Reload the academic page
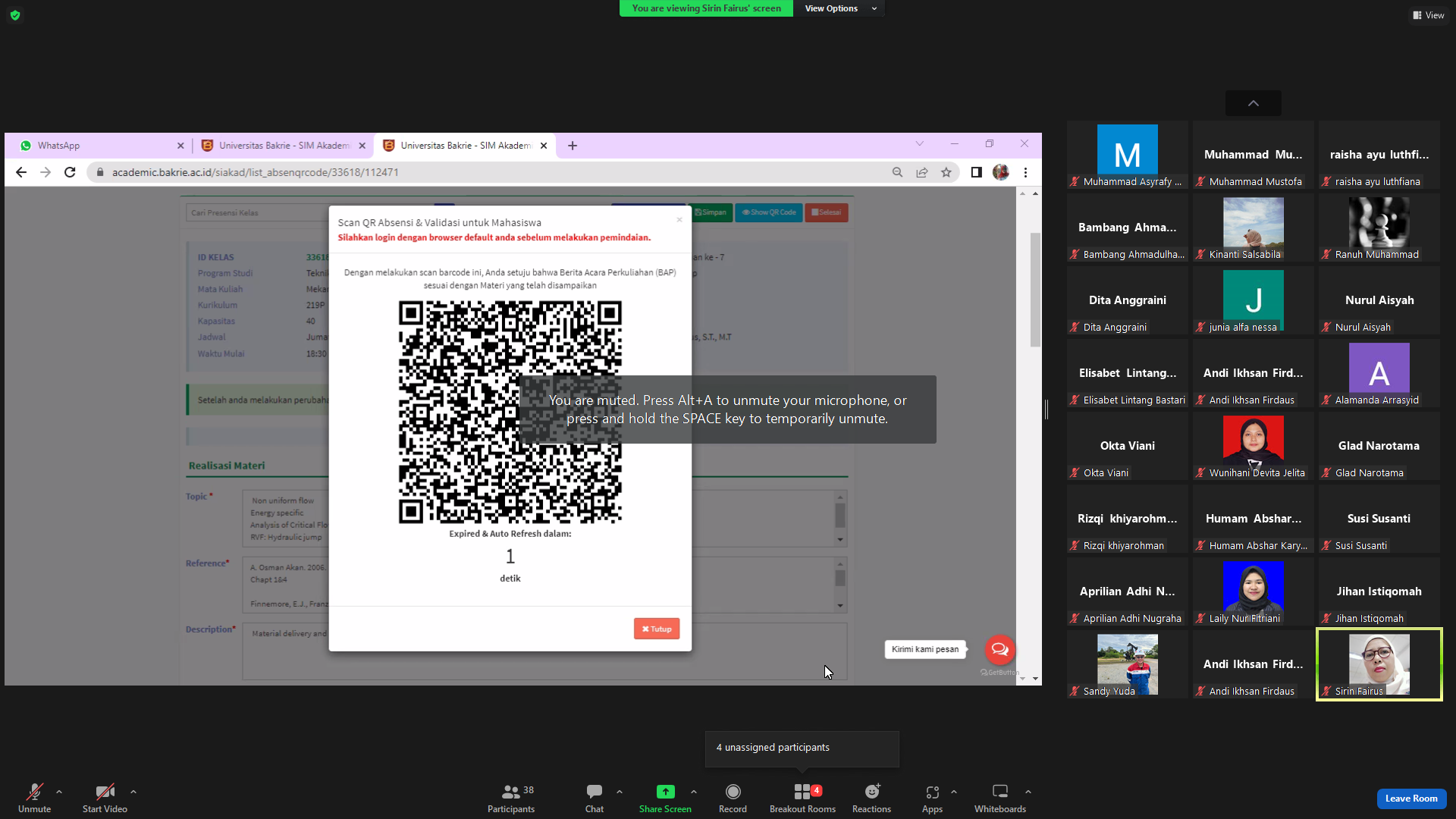1456x819 pixels. point(70,172)
